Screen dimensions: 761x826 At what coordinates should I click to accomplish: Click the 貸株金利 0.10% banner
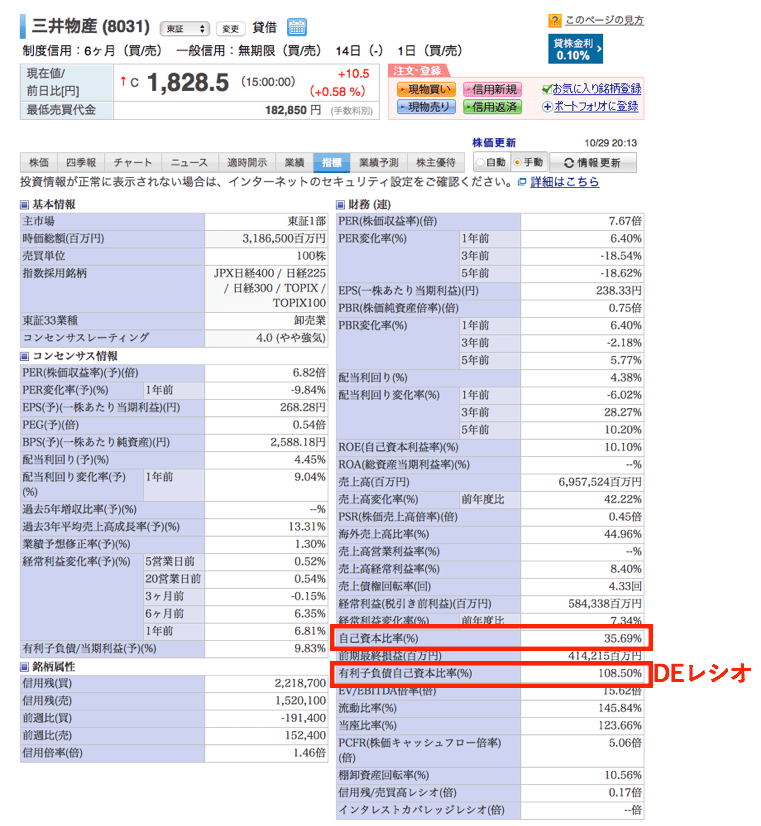click(x=575, y=49)
